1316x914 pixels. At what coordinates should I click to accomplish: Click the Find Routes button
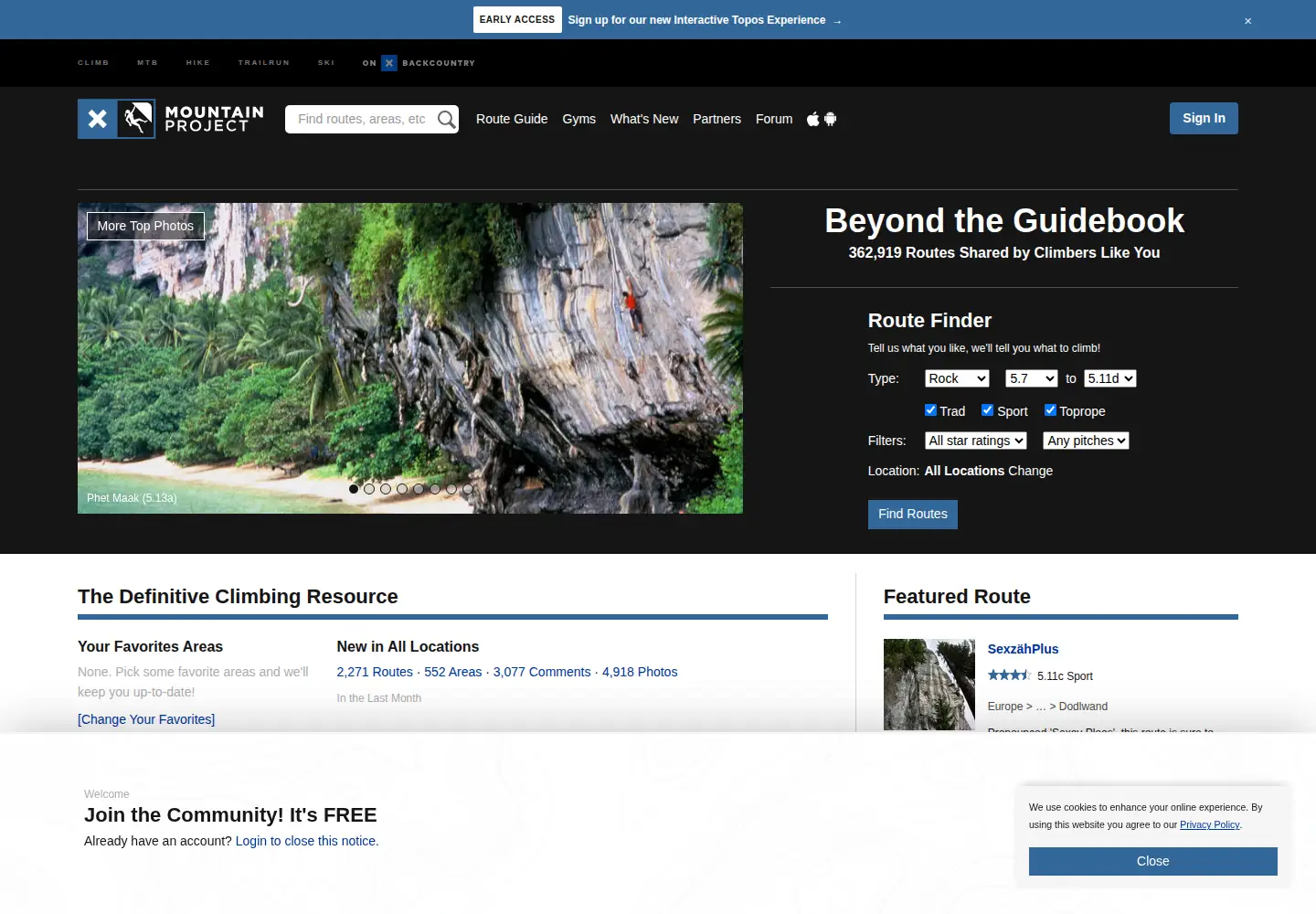(913, 515)
